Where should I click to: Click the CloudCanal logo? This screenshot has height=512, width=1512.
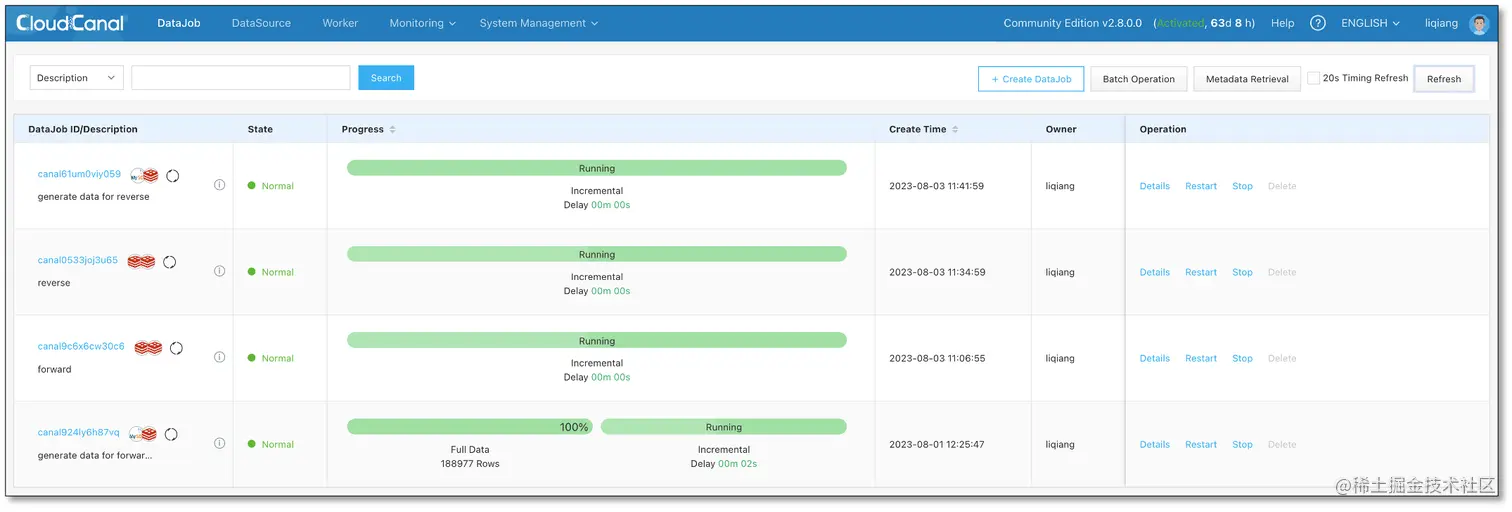click(70, 23)
